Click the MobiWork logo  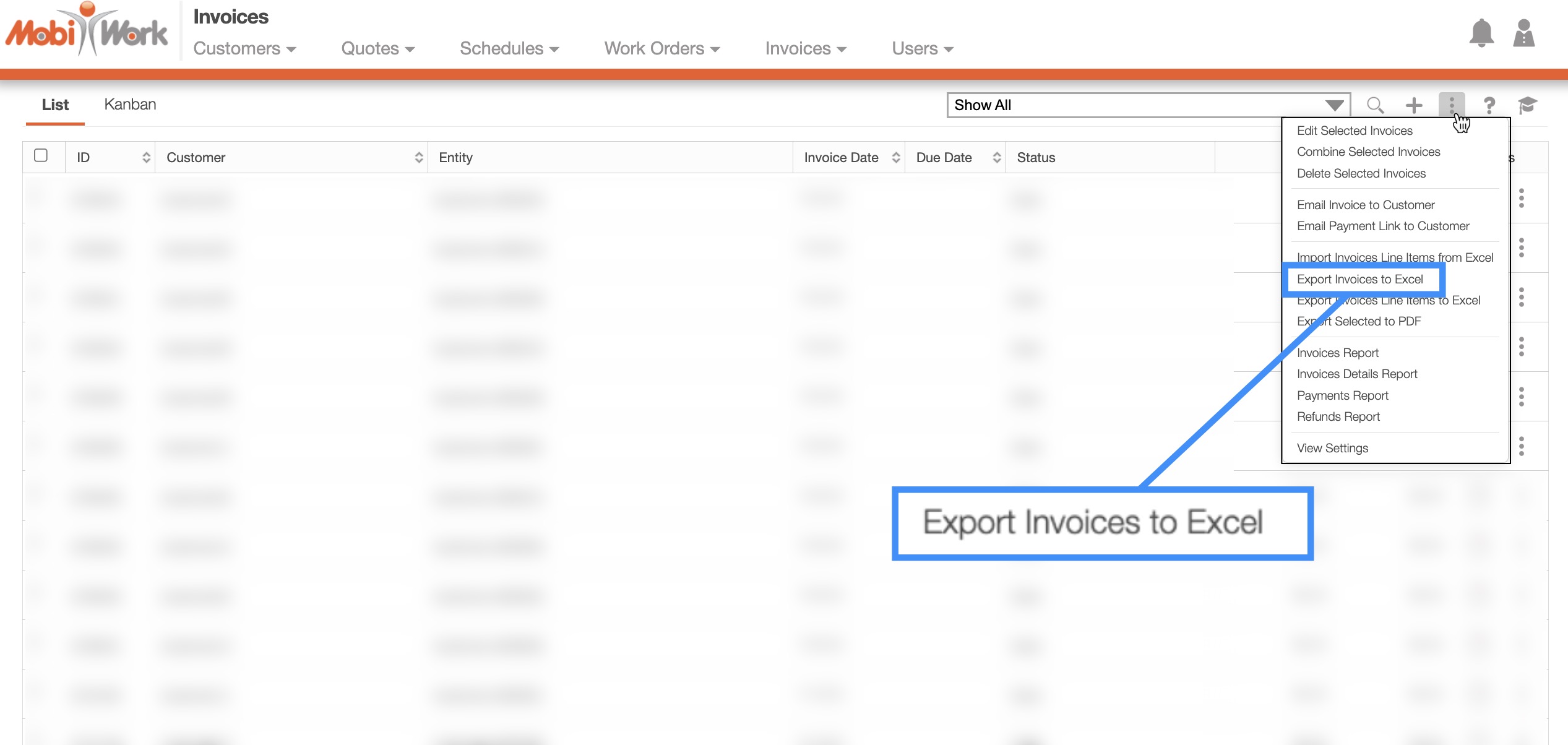(87, 31)
